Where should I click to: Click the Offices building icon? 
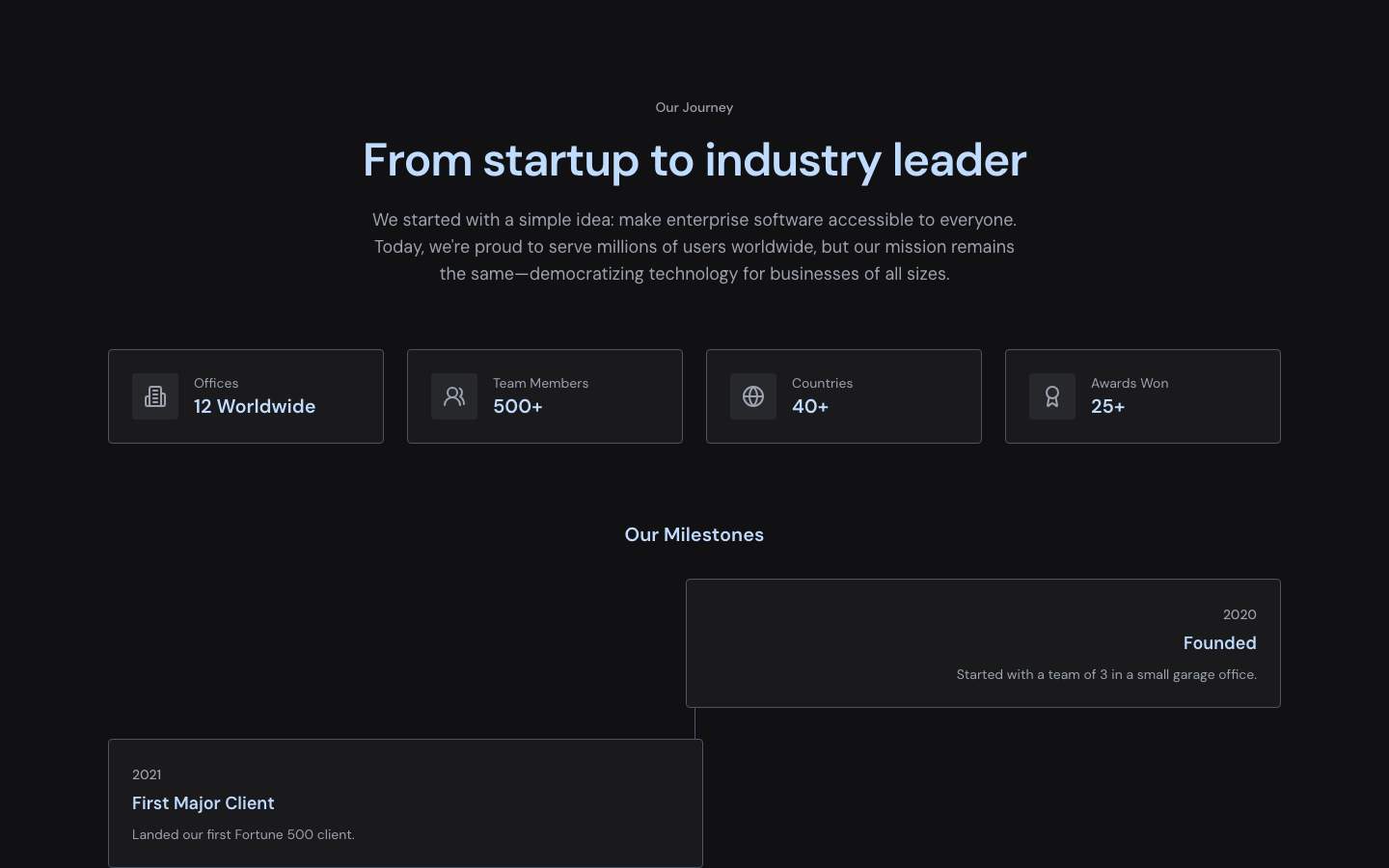155,396
